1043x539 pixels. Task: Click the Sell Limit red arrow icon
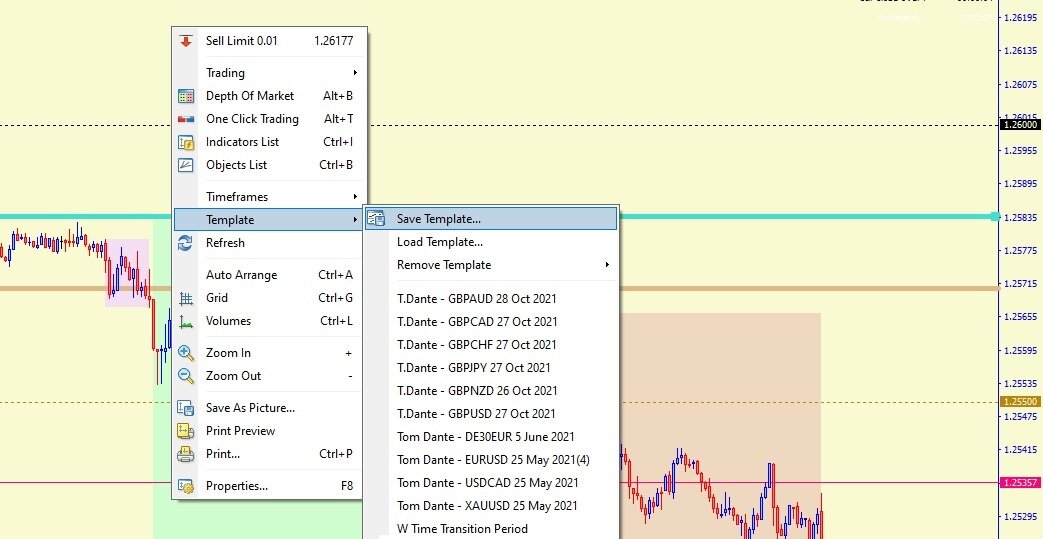tap(186, 41)
